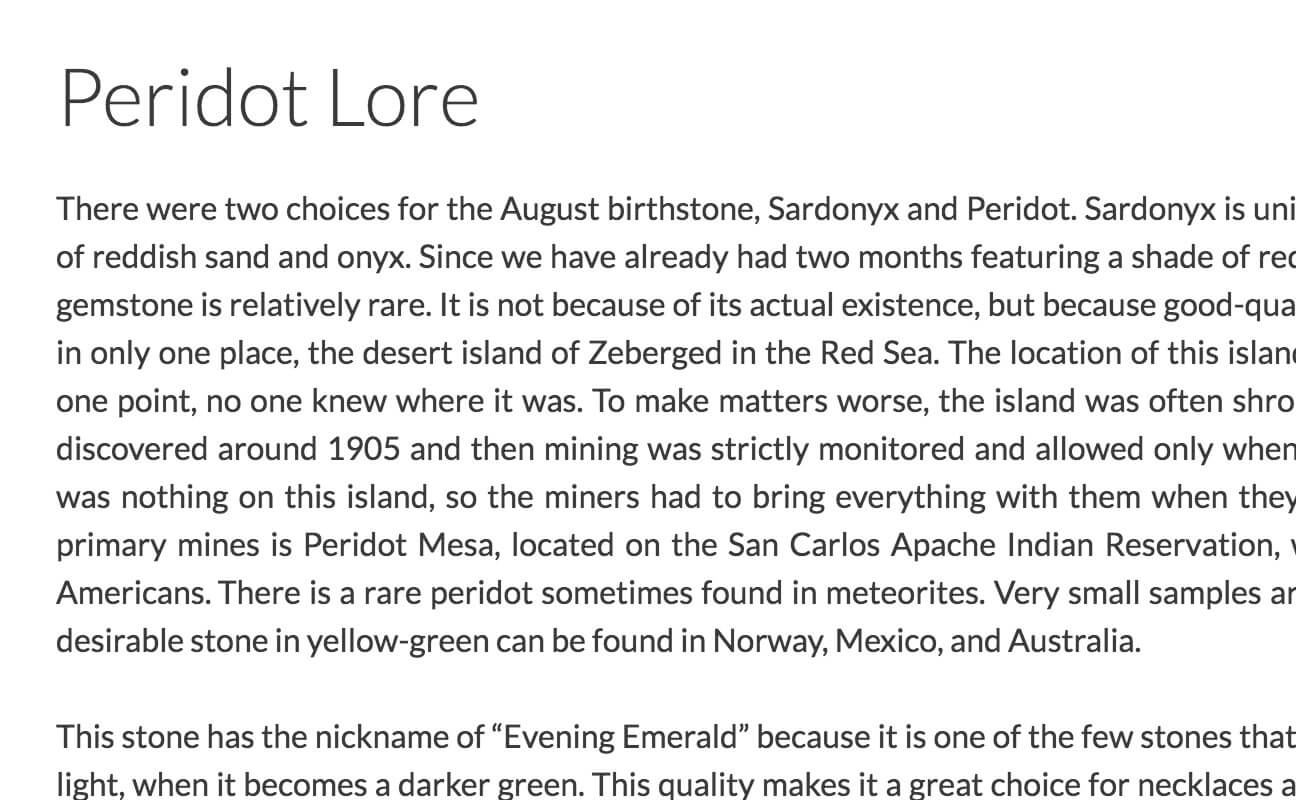Click the phrase "reddish sand and onyx"
Image resolution: width=1296 pixels, height=800 pixels.
[247, 258]
